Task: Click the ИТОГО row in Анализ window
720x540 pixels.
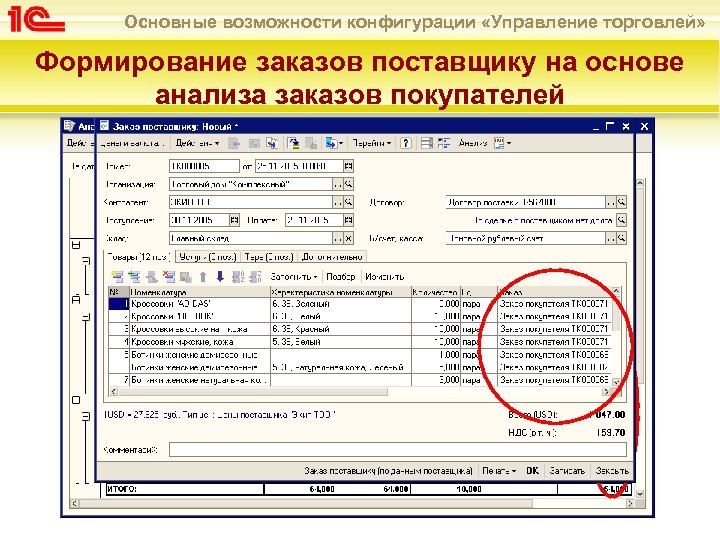Action: click(367, 489)
